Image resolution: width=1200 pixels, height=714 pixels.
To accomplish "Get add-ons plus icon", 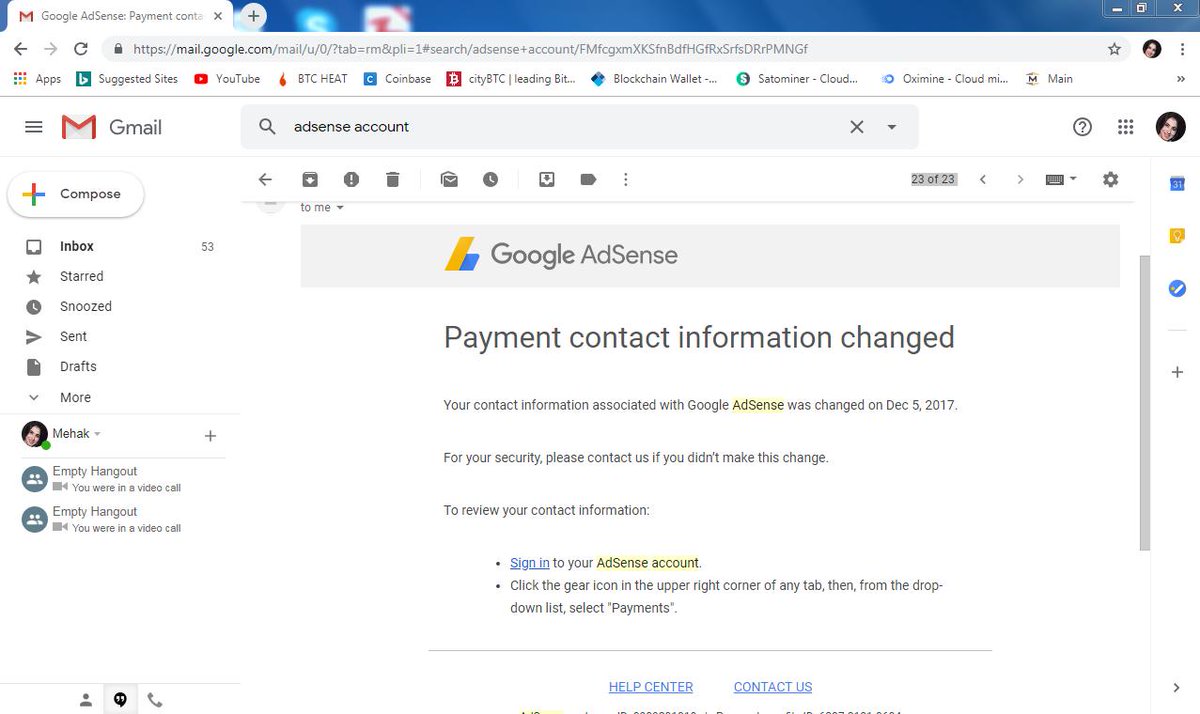I will (x=1177, y=372).
